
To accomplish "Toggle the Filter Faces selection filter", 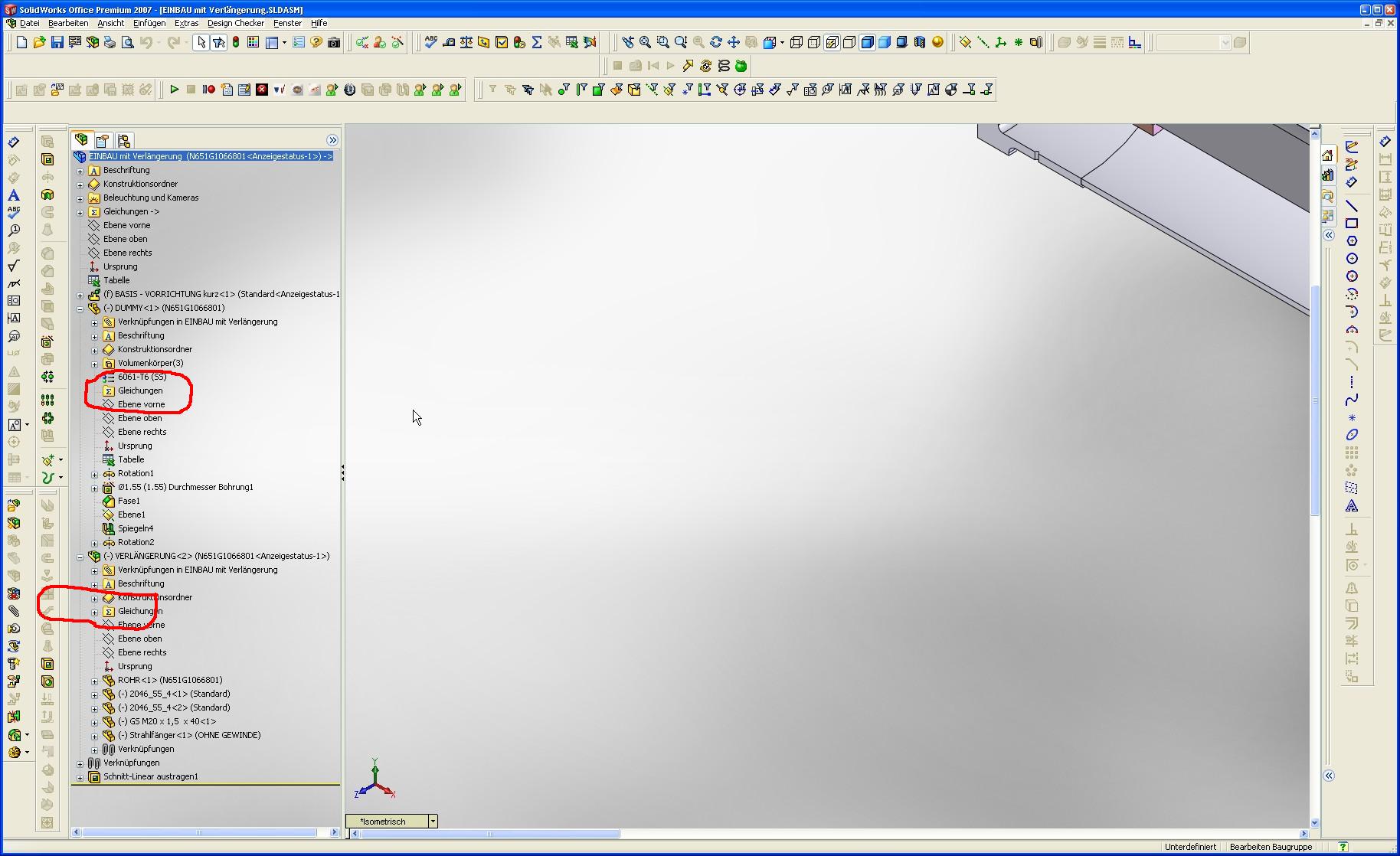I will coord(599,90).
